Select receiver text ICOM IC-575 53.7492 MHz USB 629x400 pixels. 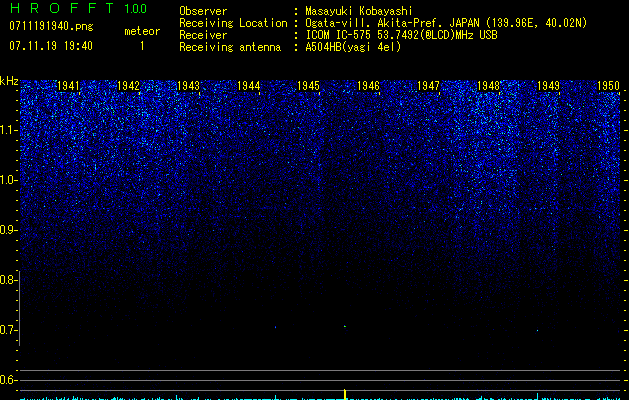401,35
